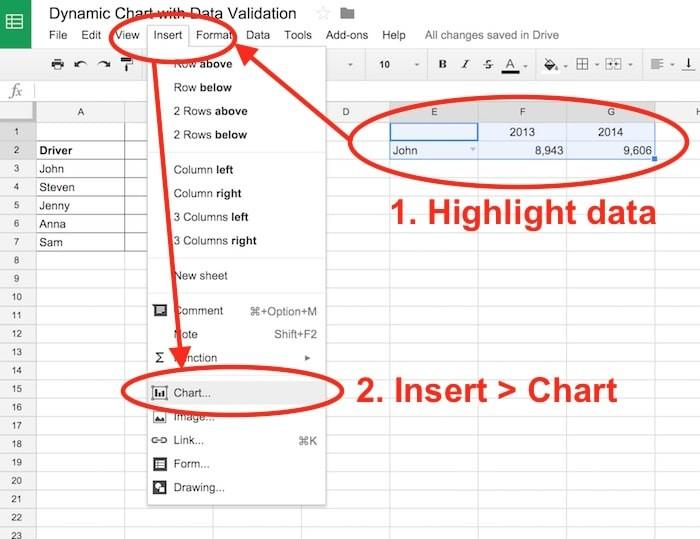Image resolution: width=700 pixels, height=539 pixels.
Task: Expand the horizontal align dropdown arrow
Action: point(672,65)
